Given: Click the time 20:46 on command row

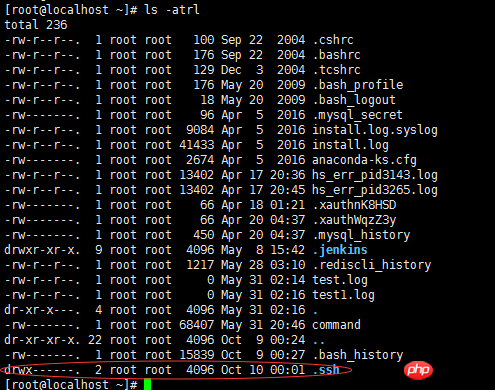Looking at the screenshot, I should pyautogui.click(x=287, y=325).
